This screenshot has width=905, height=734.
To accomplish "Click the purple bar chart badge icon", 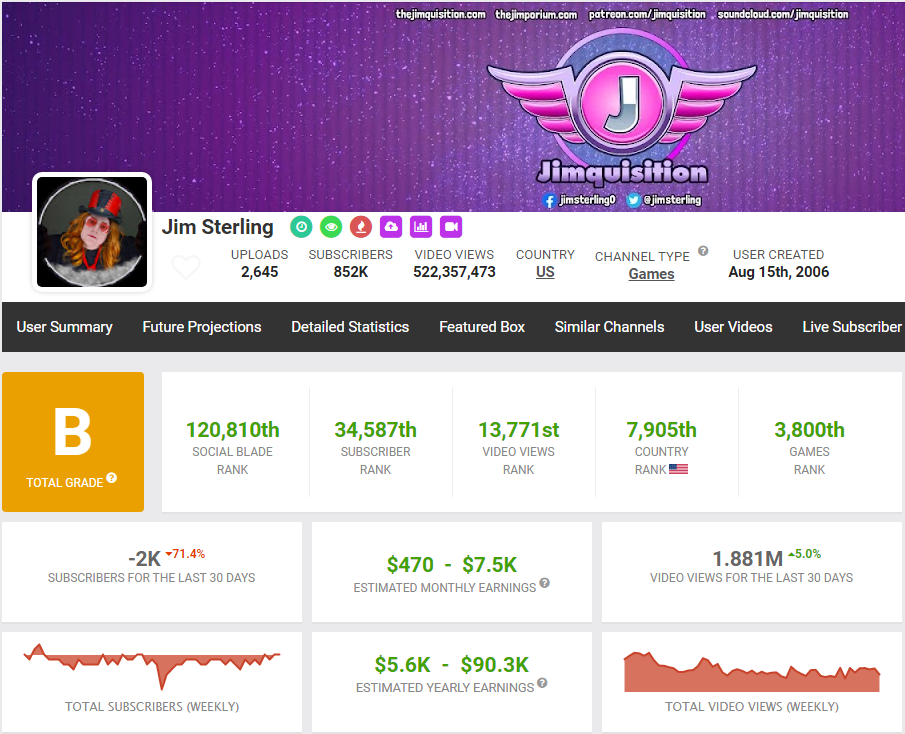I will (x=421, y=227).
